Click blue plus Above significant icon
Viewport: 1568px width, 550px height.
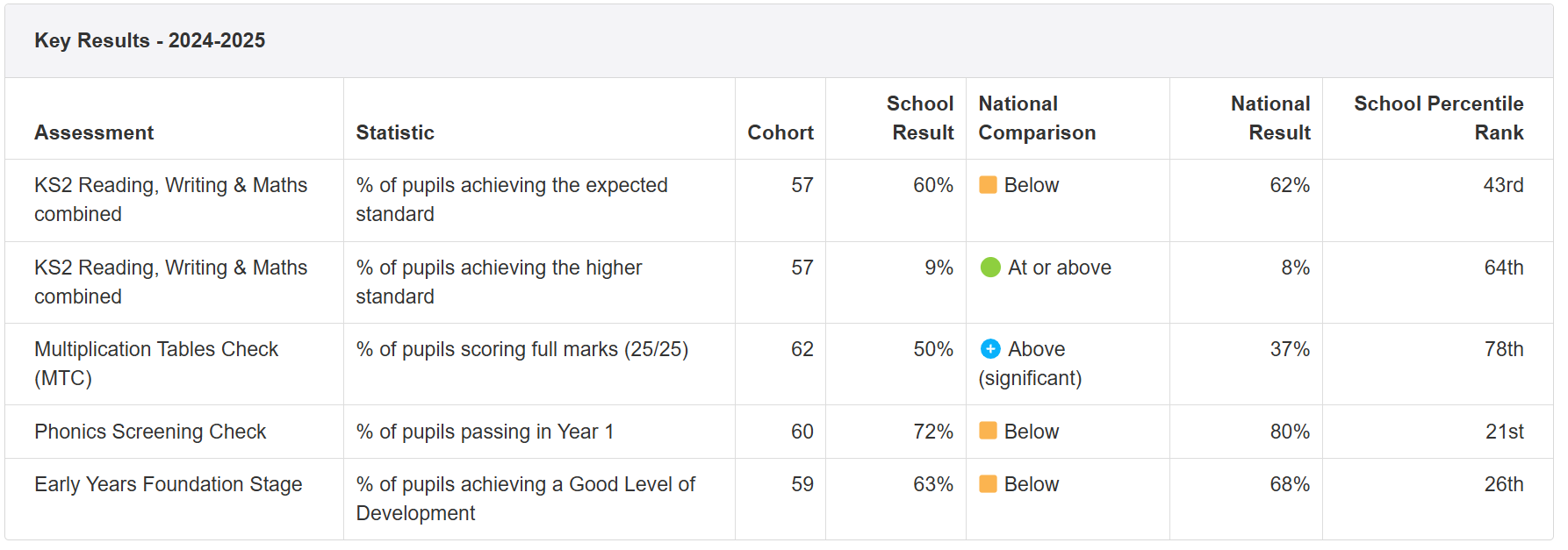pos(990,349)
